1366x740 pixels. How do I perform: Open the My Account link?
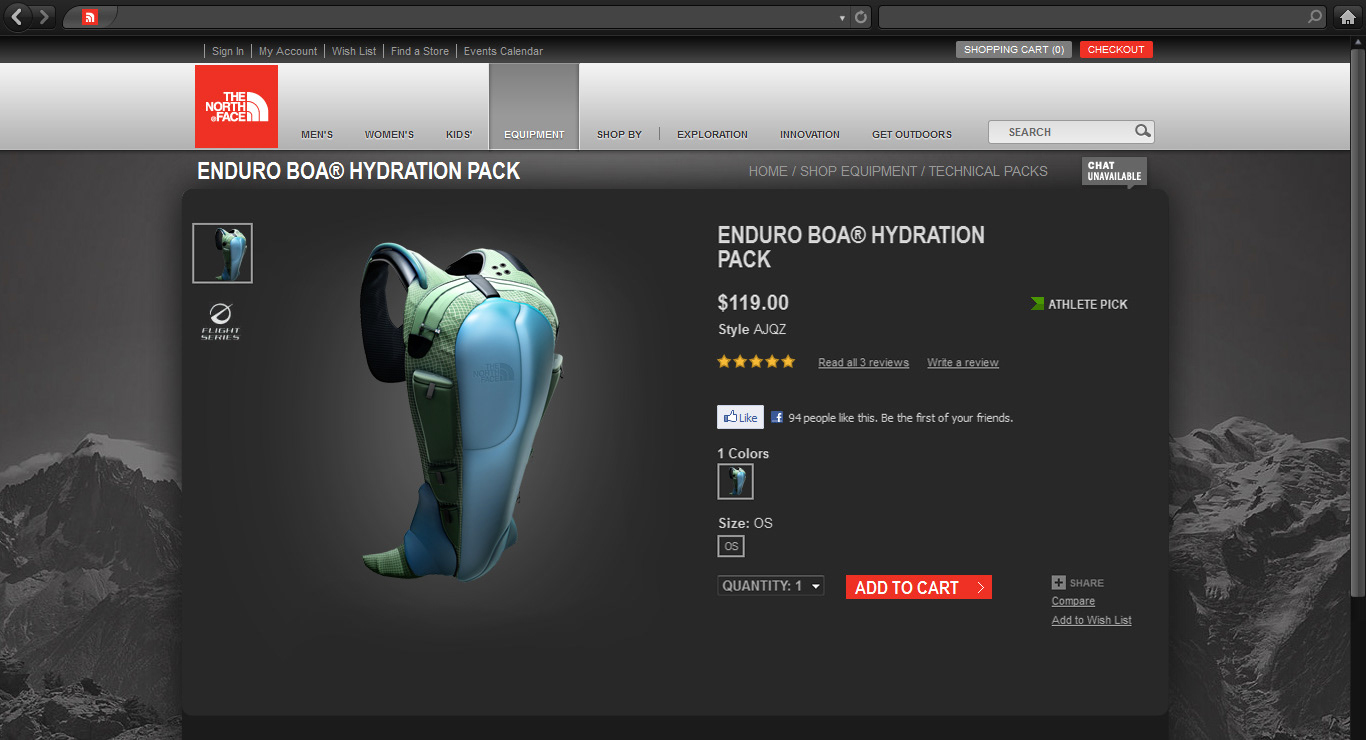tap(288, 51)
